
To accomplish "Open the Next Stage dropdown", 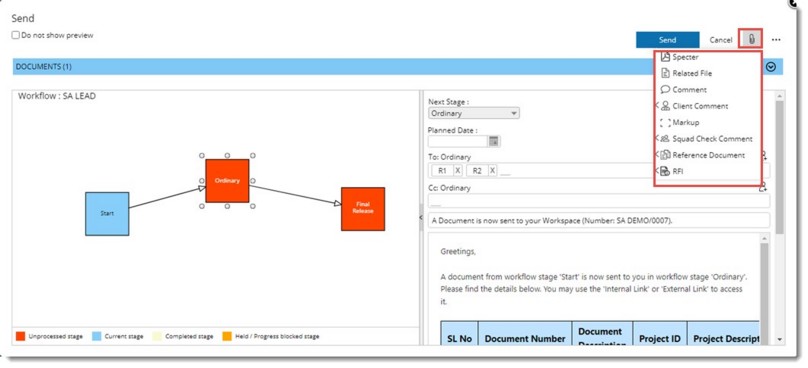I will click(474, 113).
